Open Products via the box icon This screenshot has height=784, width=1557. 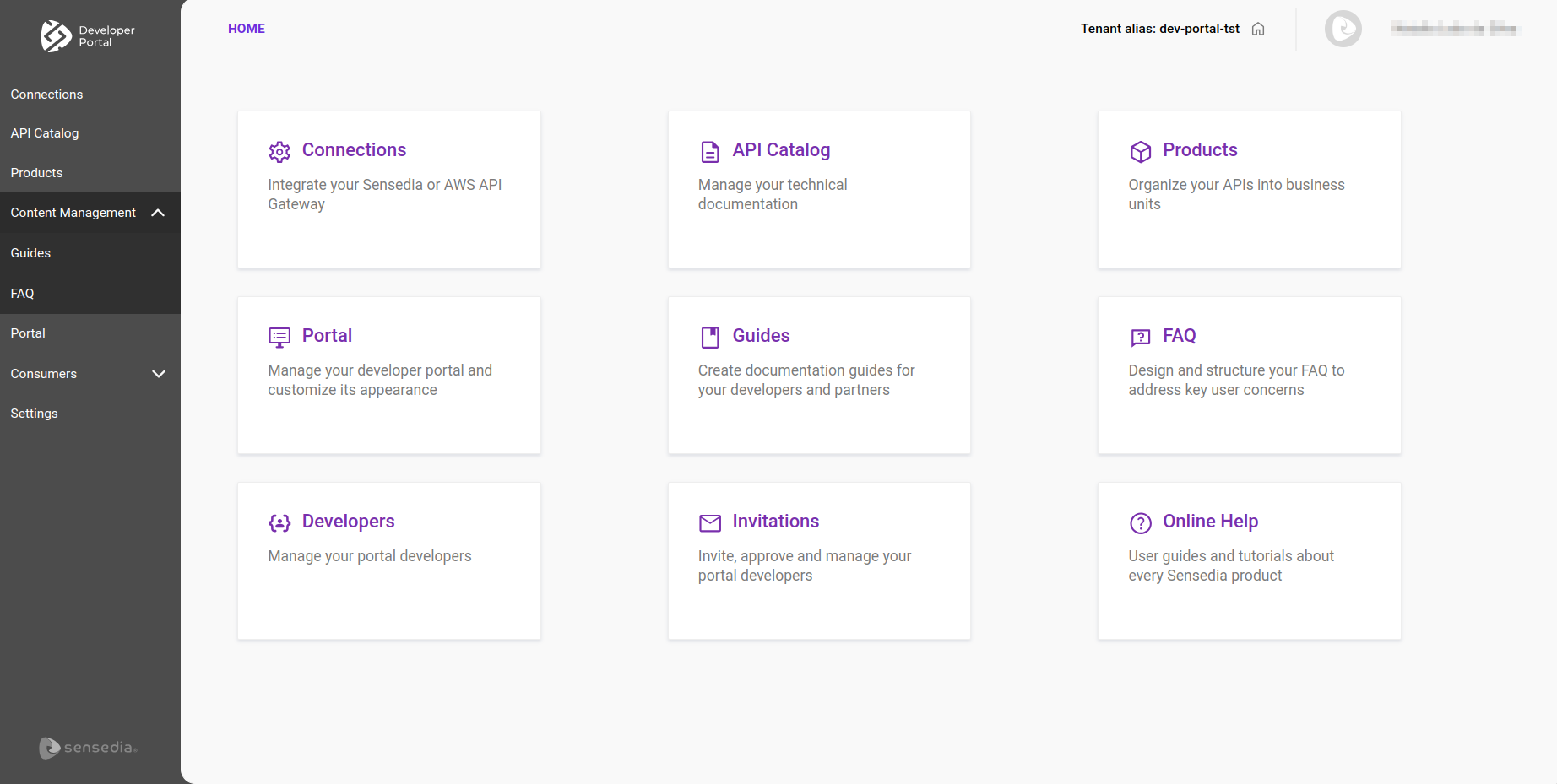click(1141, 152)
